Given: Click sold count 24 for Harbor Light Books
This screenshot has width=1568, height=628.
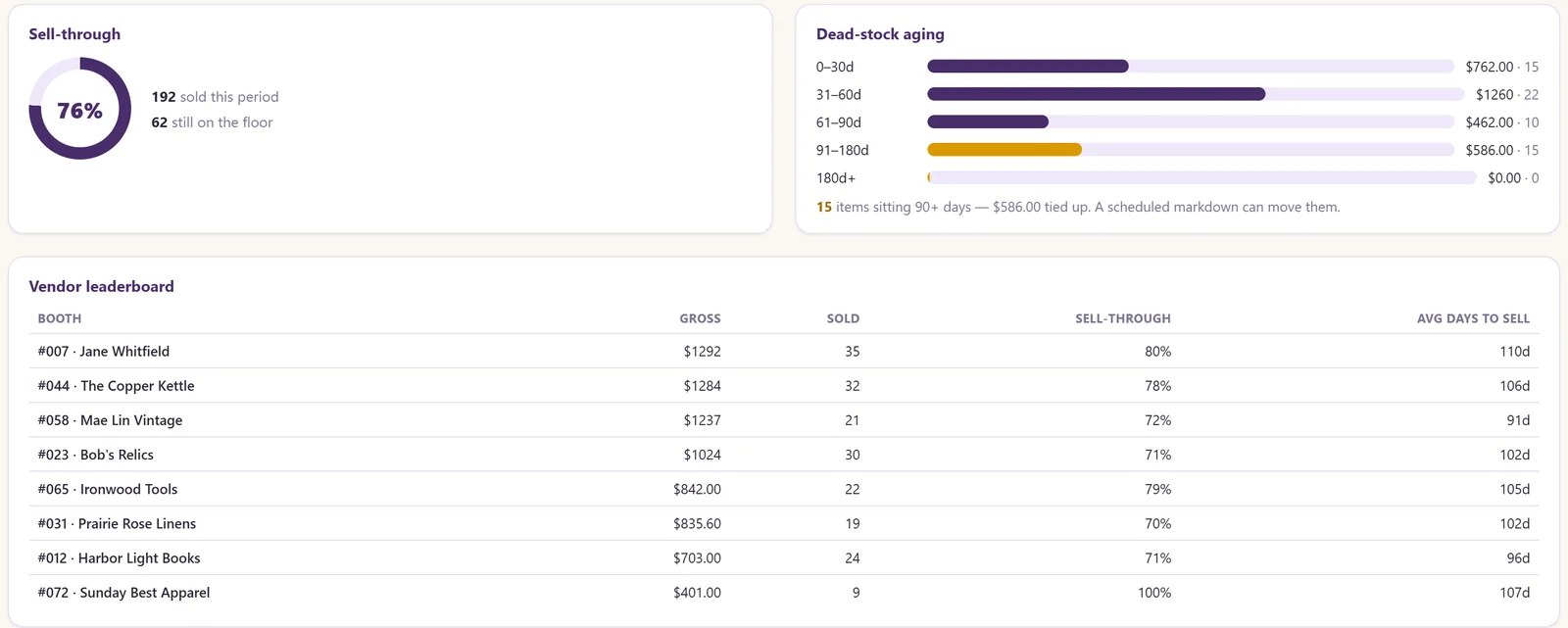Looking at the screenshot, I should [852, 557].
